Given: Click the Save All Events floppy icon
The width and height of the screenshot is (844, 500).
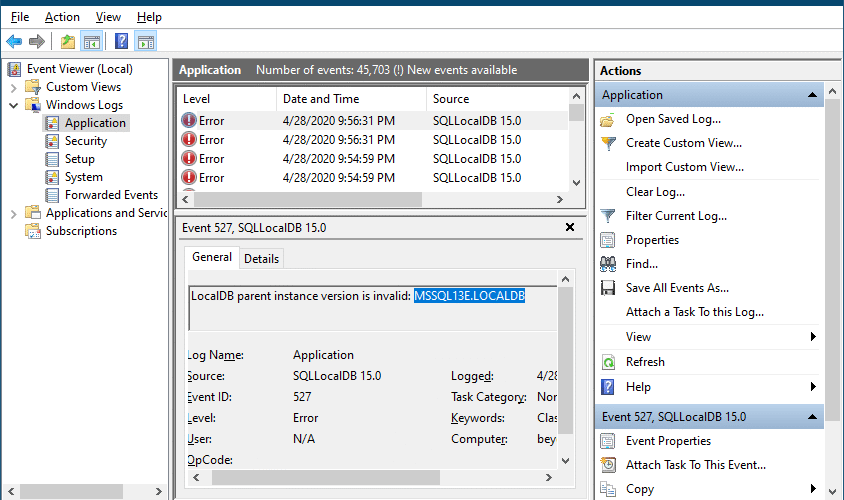Looking at the screenshot, I should coord(608,288).
